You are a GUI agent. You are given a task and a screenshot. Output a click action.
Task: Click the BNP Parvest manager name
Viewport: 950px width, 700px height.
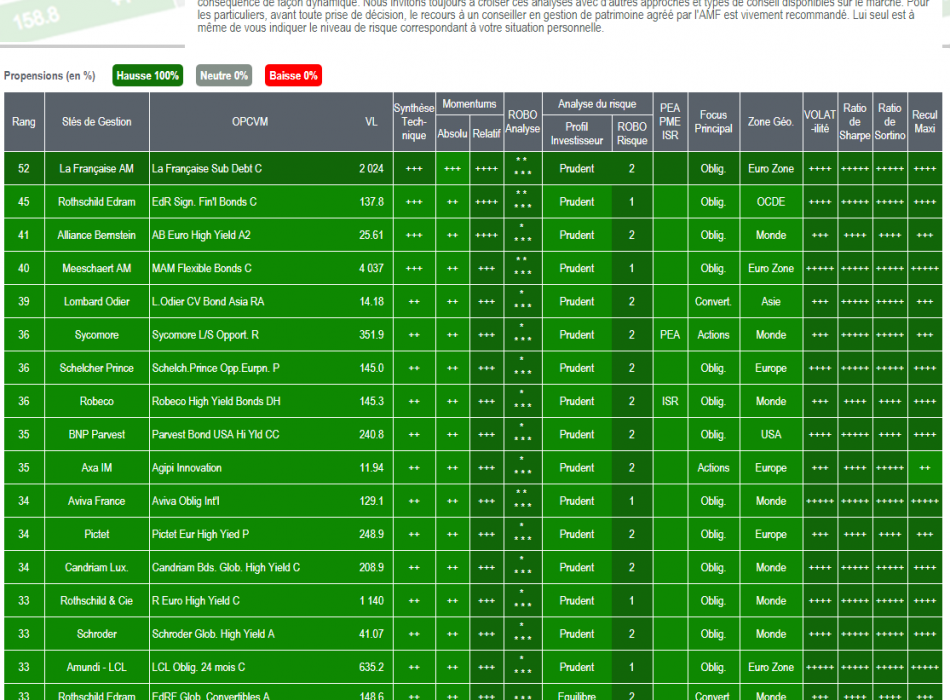(x=96, y=435)
